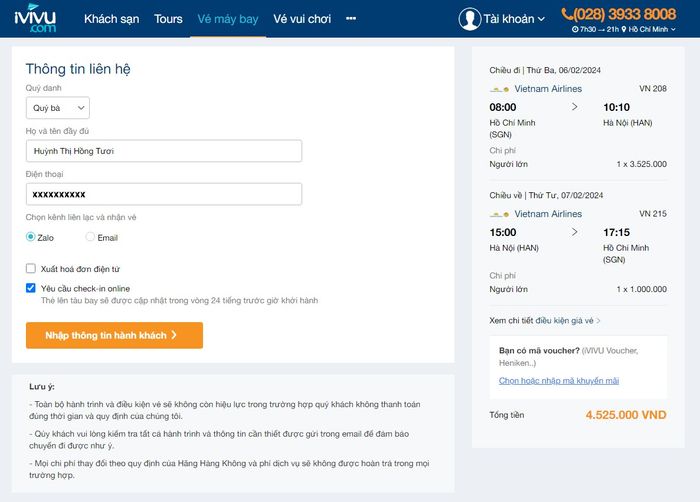
Task: Open the three-dots more menu in navbar
Action: pyautogui.click(x=350, y=19)
